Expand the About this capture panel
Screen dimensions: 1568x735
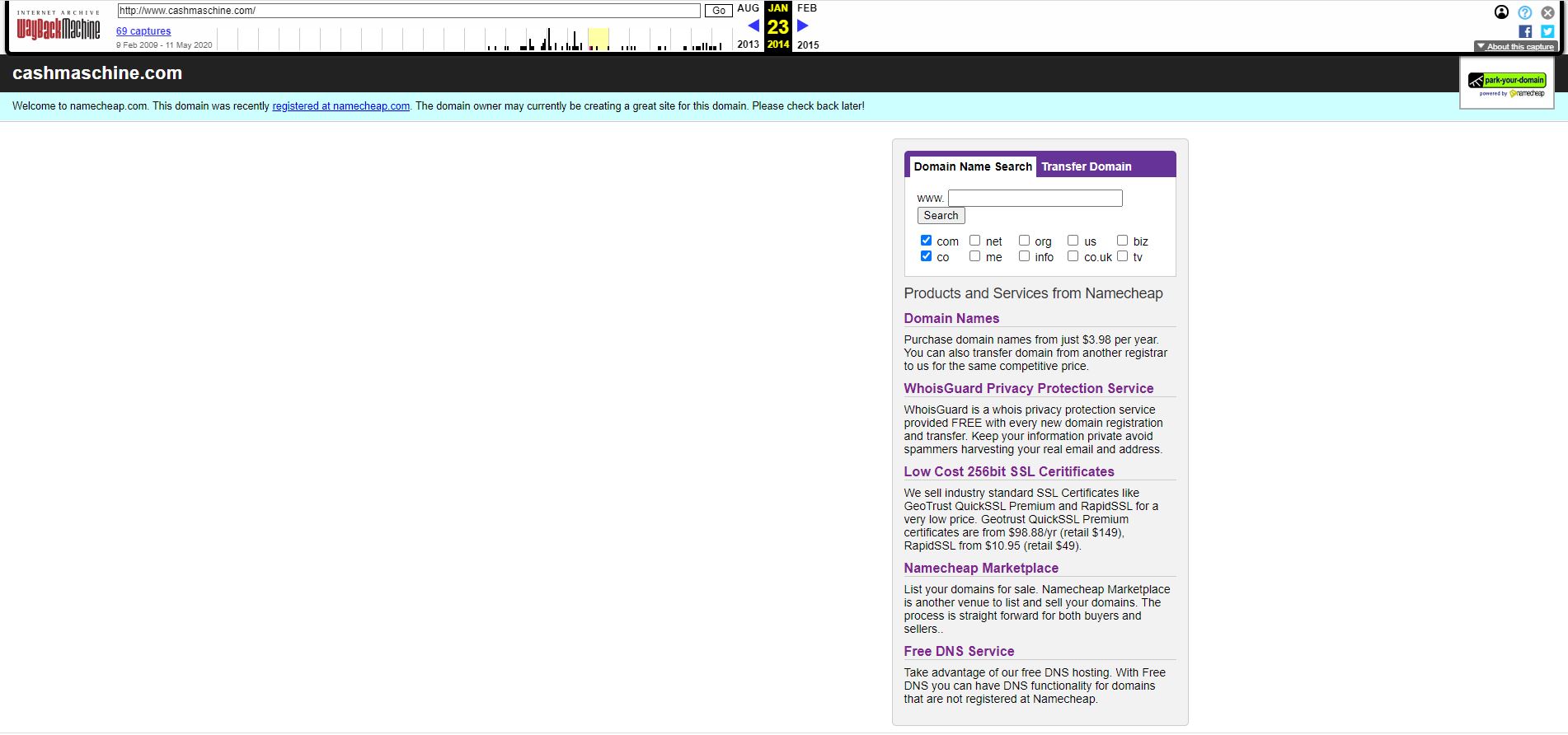(x=1514, y=47)
